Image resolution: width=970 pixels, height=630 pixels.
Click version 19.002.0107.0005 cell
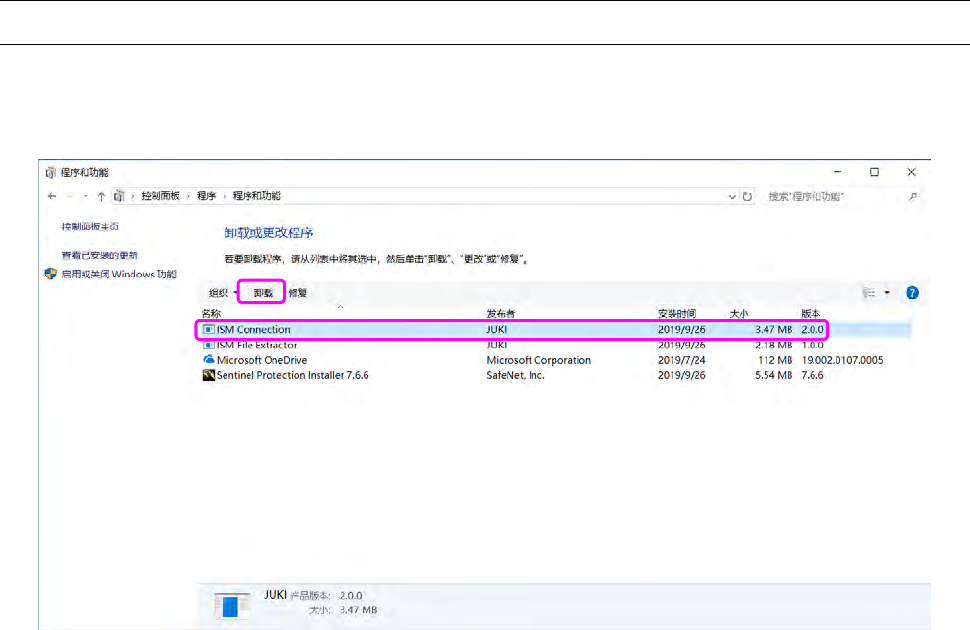[842, 360]
